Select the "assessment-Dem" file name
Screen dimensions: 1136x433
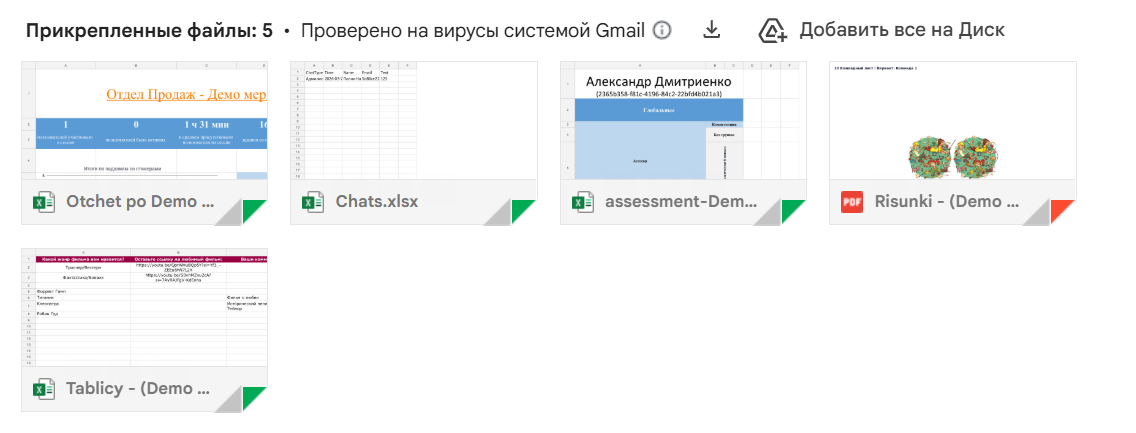point(678,202)
